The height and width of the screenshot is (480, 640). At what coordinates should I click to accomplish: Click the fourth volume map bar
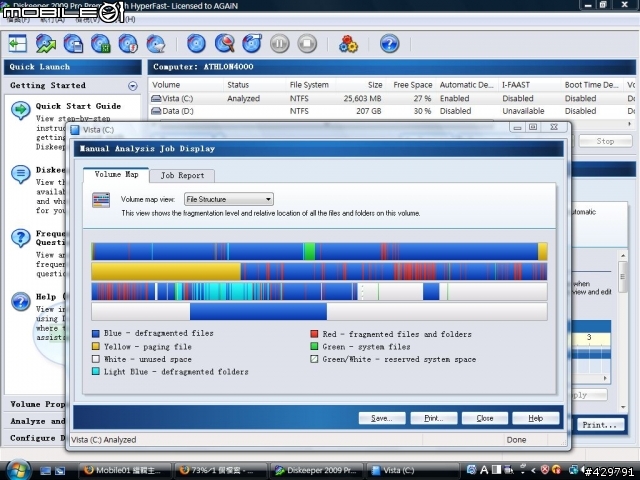click(319, 311)
